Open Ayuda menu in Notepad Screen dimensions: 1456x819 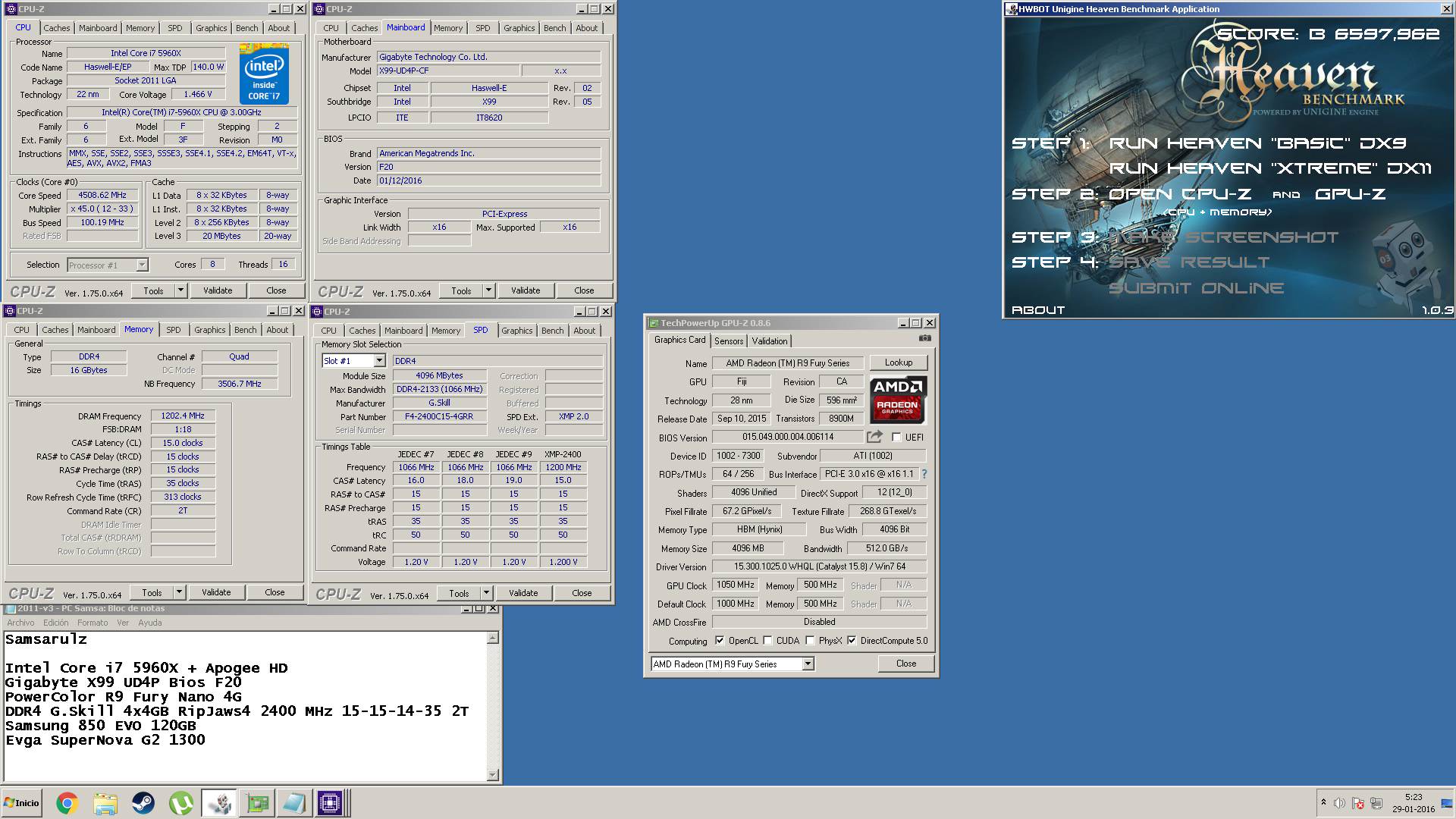point(150,623)
